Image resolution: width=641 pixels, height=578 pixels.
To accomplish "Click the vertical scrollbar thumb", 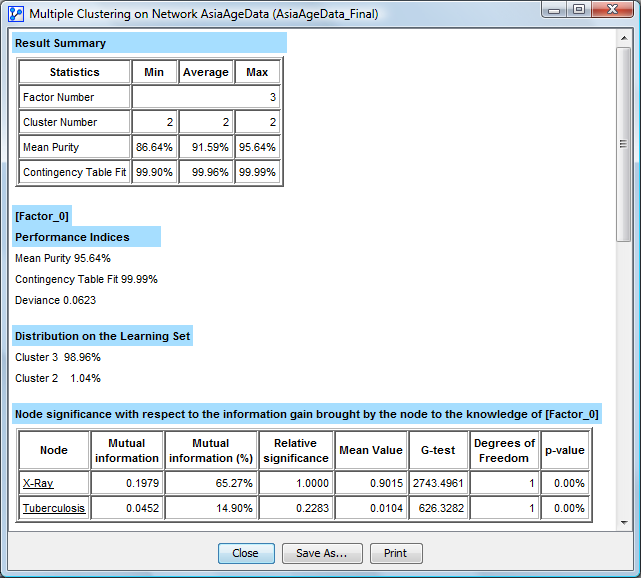I will tap(624, 143).
